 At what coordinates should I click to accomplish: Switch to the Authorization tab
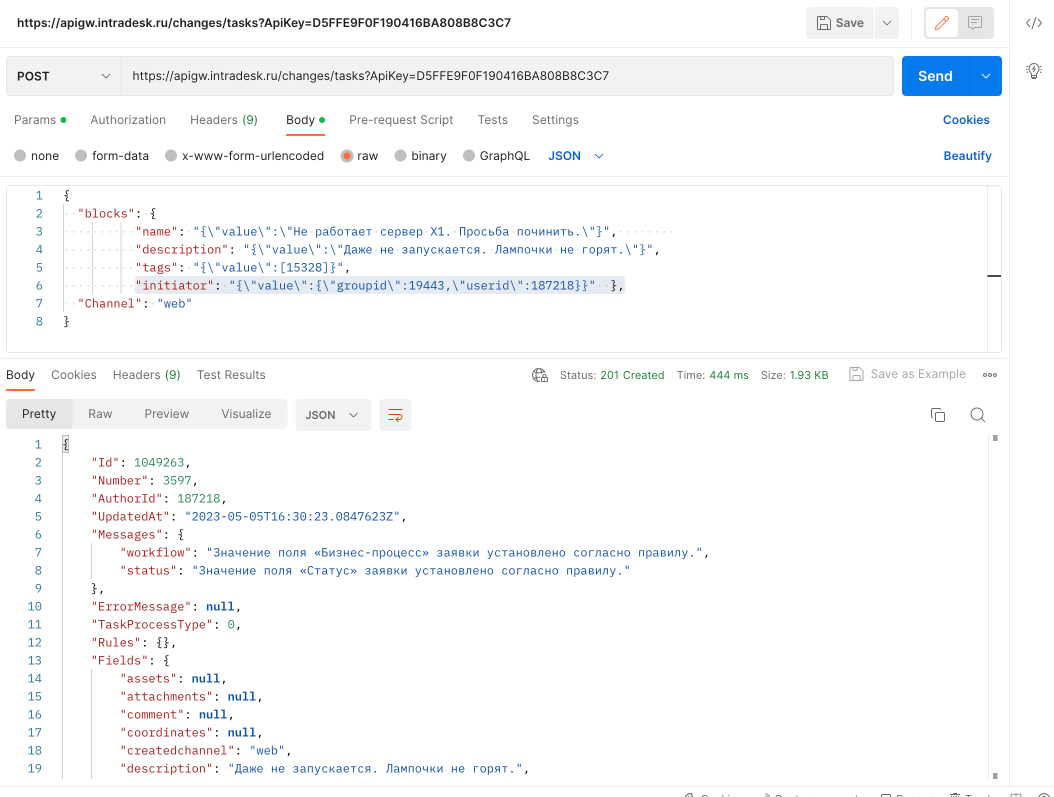pyautogui.click(x=128, y=120)
